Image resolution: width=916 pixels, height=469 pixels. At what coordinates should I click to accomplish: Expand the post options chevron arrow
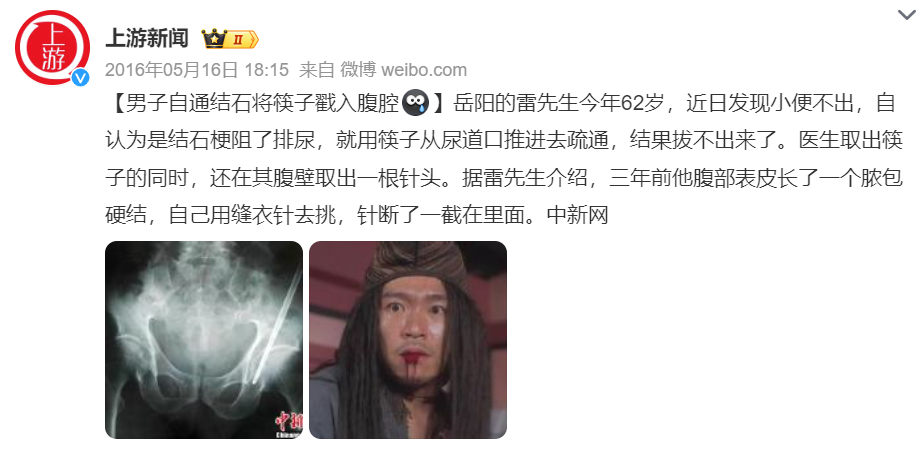pos(906,15)
